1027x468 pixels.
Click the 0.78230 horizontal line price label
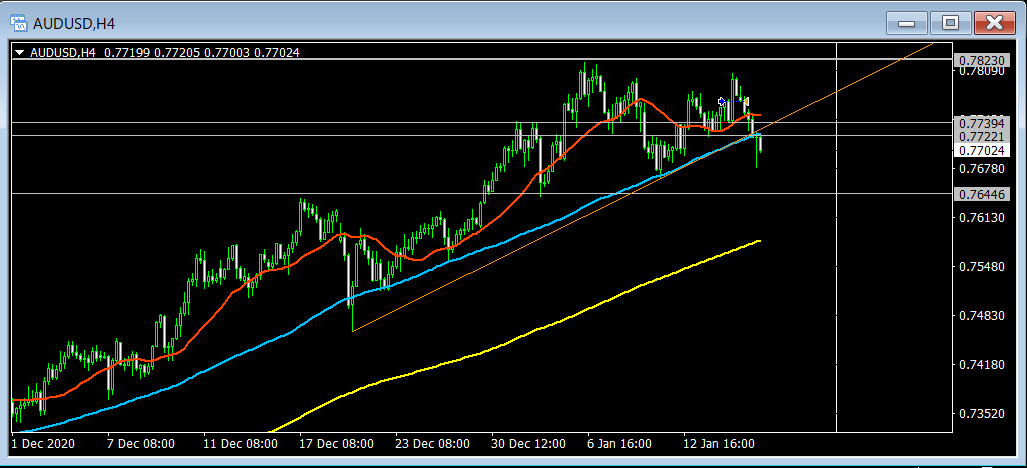pyautogui.click(x=982, y=60)
